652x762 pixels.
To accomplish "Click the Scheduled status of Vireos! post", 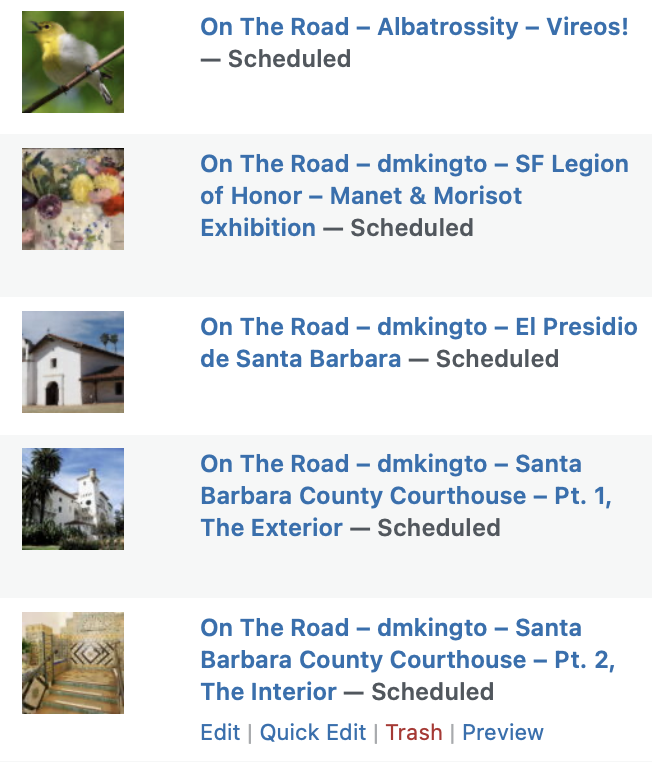I will (289, 59).
